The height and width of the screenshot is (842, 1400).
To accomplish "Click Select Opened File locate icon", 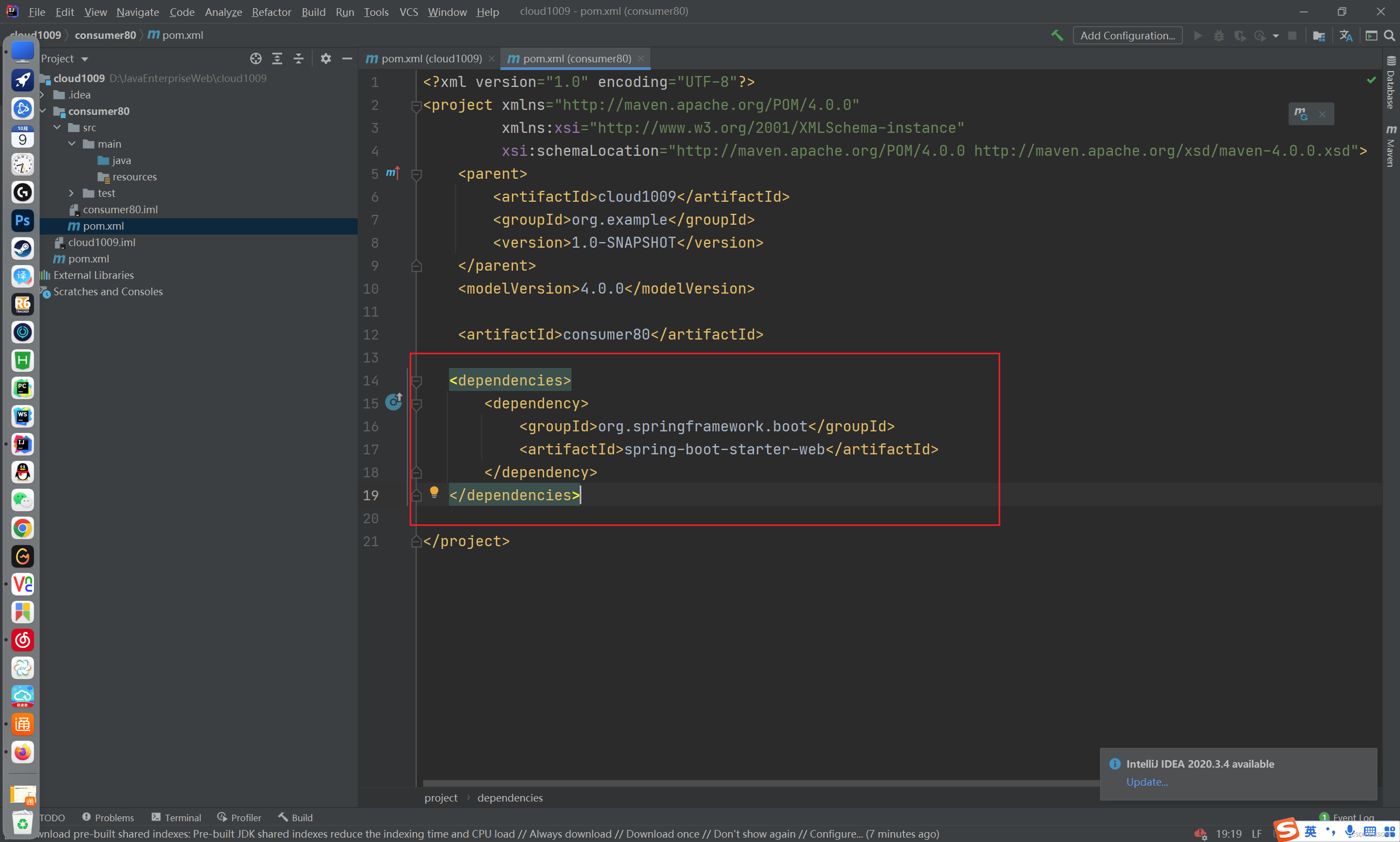I will pyautogui.click(x=256, y=59).
